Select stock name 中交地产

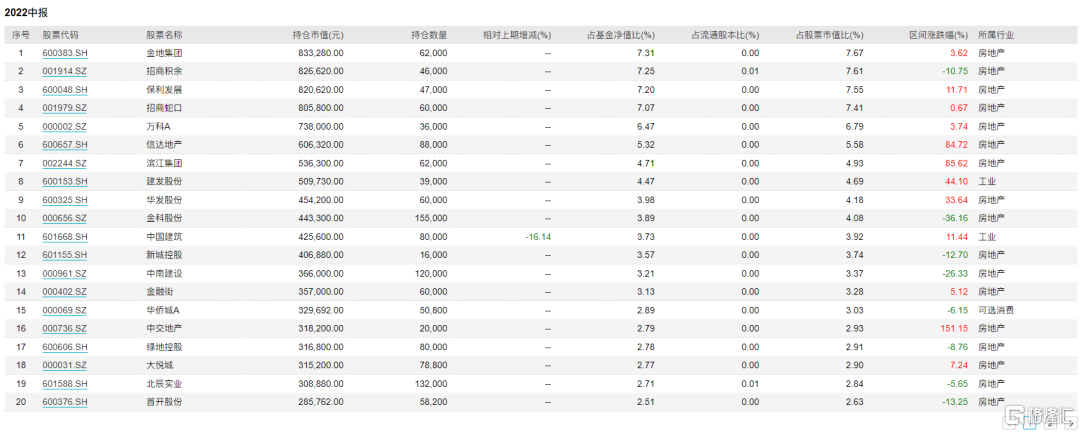coord(164,329)
